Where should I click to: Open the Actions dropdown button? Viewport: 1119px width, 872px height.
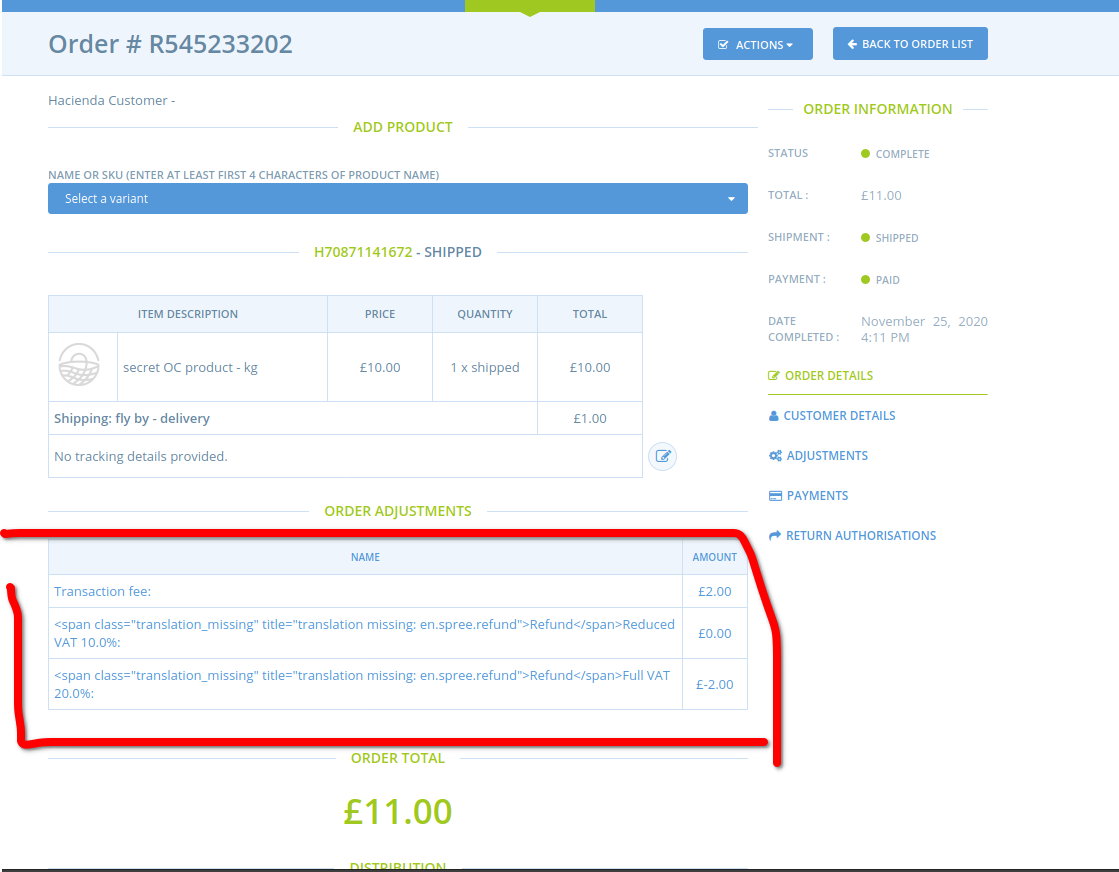click(x=757, y=44)
